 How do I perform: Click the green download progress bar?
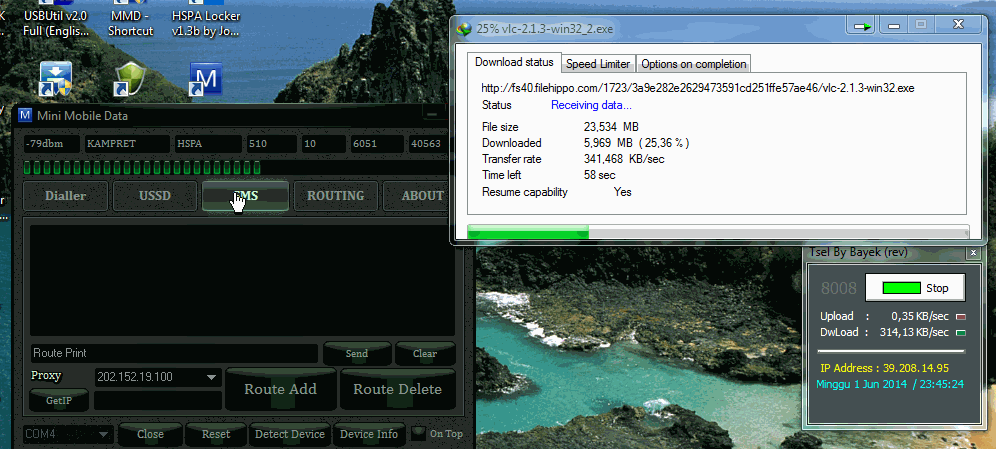528,232
